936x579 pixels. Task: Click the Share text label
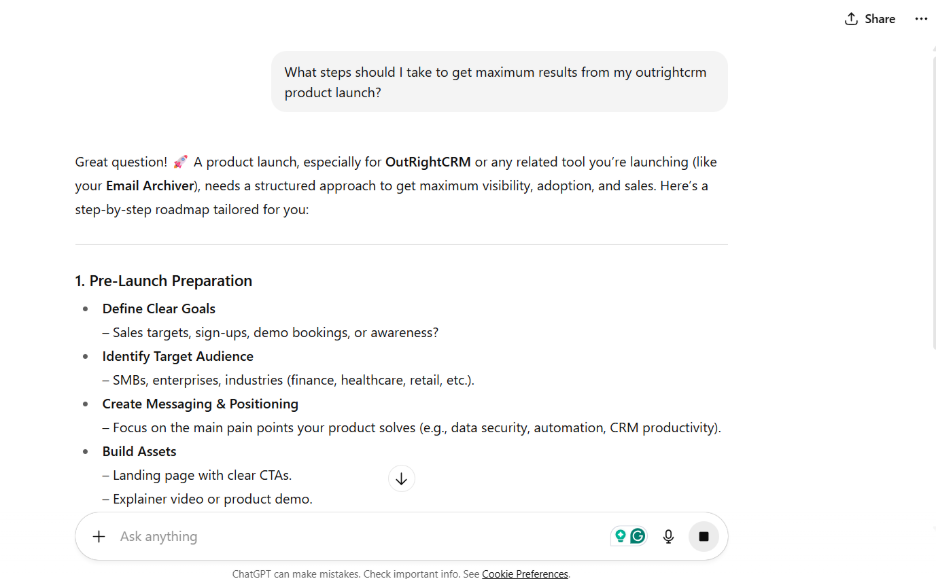(x=880, y=19)
